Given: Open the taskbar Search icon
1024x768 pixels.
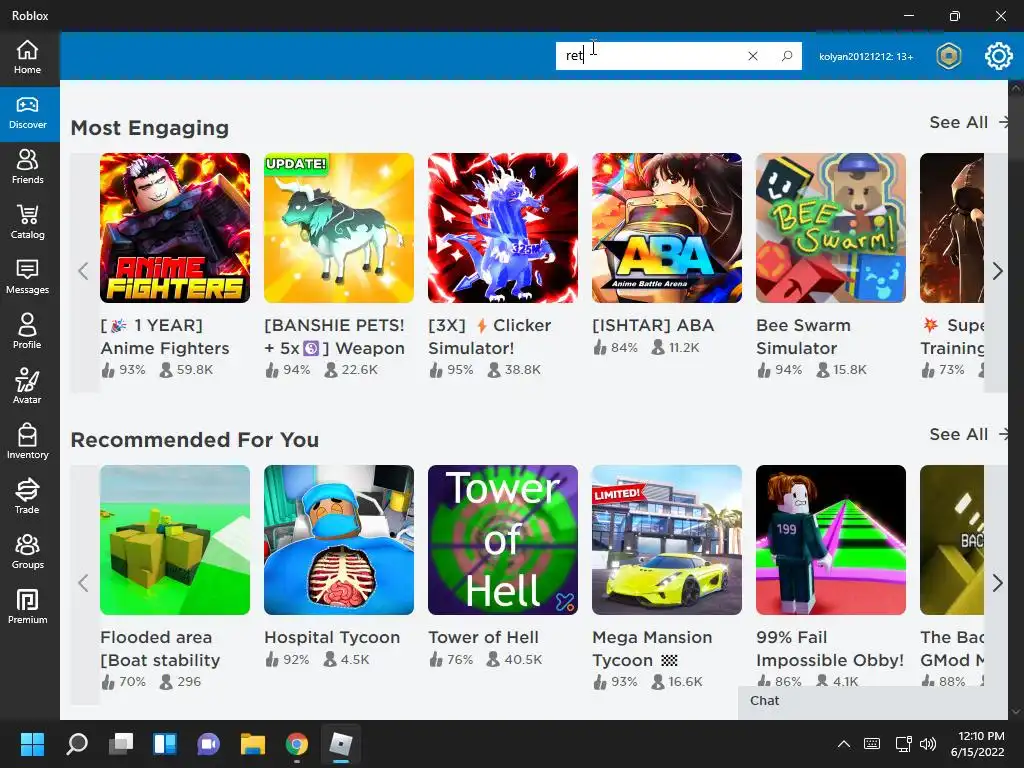Looking at the screenshot, I should pyautogui.click(x=77, y=744).
